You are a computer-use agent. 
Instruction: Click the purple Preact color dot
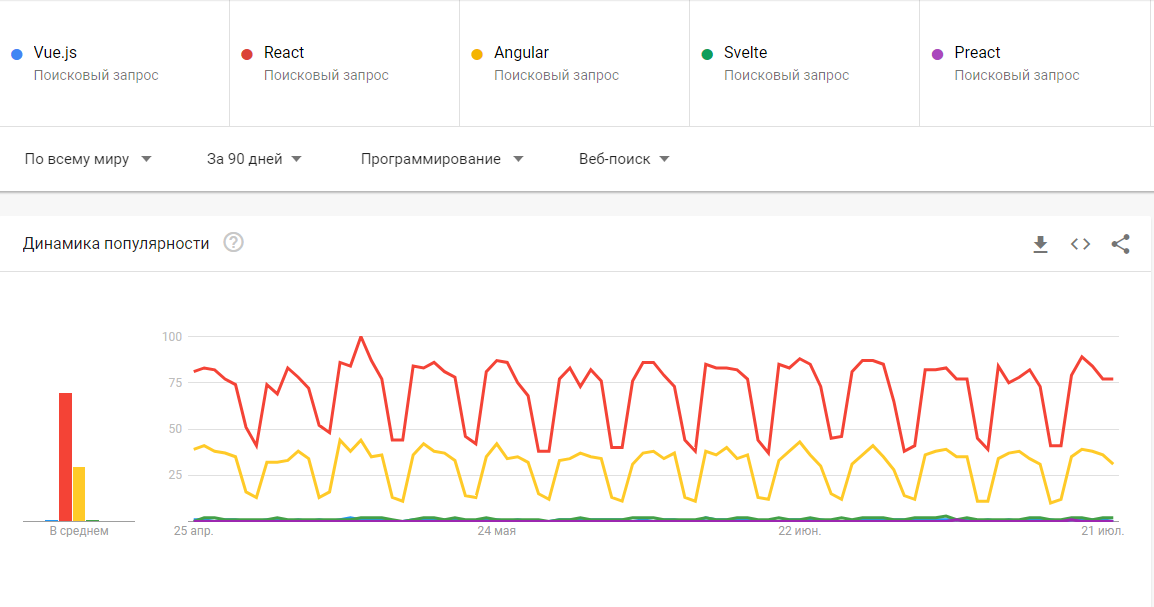937,54
